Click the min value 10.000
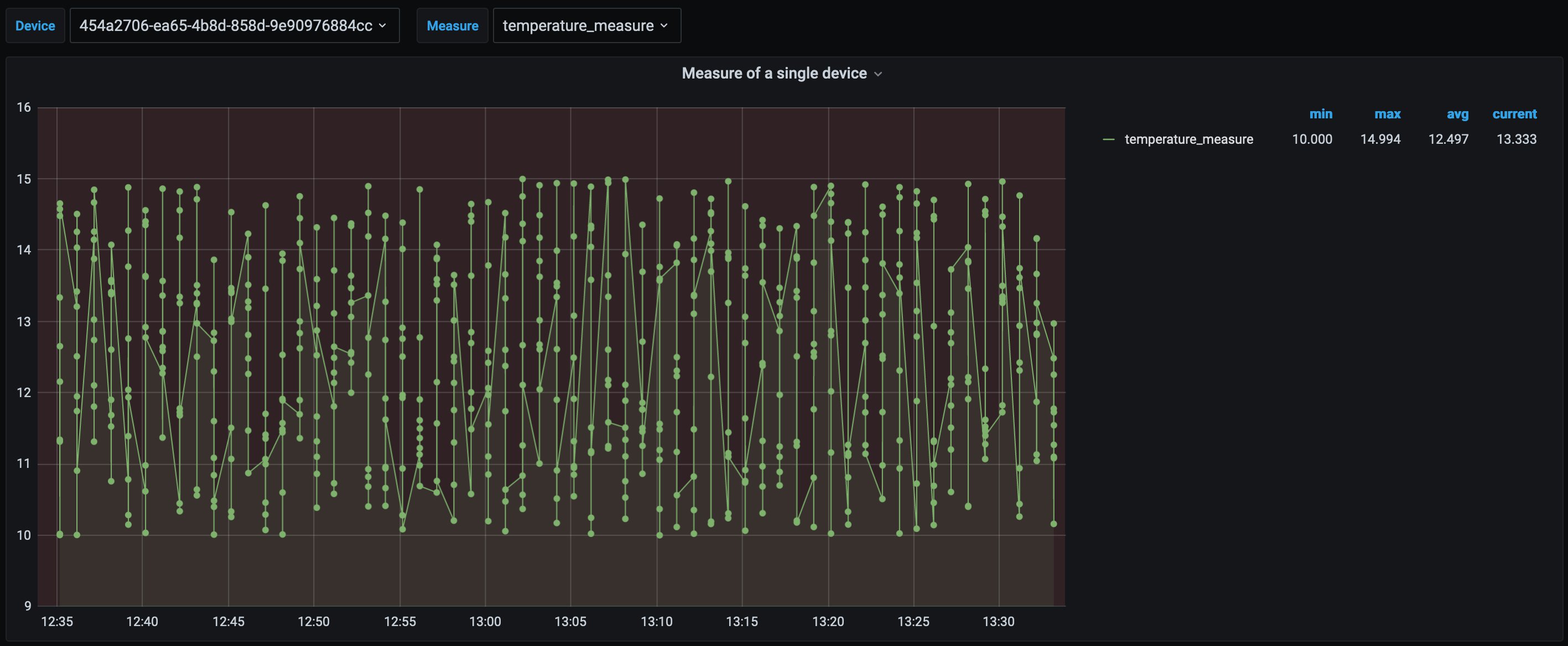Image resolution: width=1568 pixels, height=646 pixels. point(1312,139)
